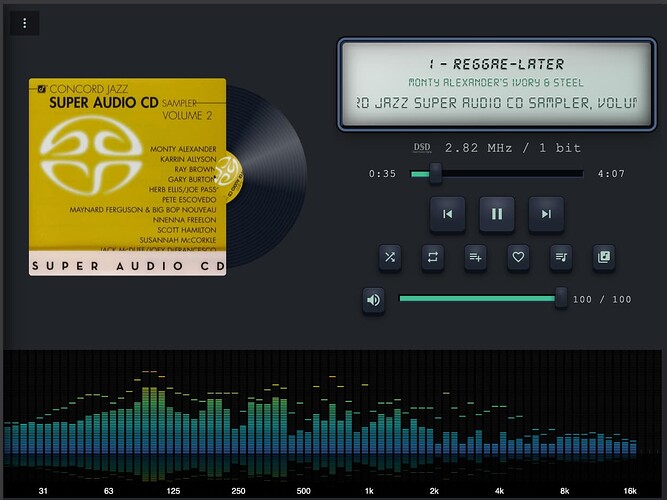
Task: Click the 125 frequency label
Action: (173, 491)
